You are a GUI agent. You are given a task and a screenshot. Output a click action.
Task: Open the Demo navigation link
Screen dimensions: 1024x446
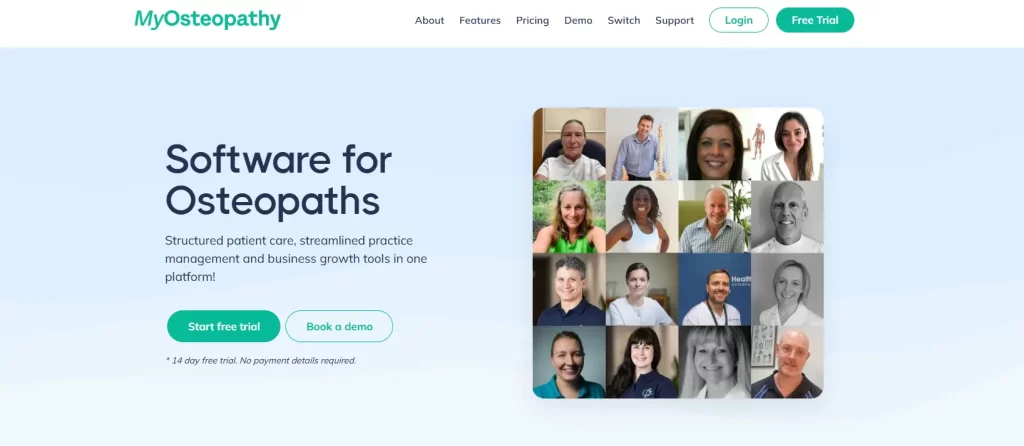[578, 20]
